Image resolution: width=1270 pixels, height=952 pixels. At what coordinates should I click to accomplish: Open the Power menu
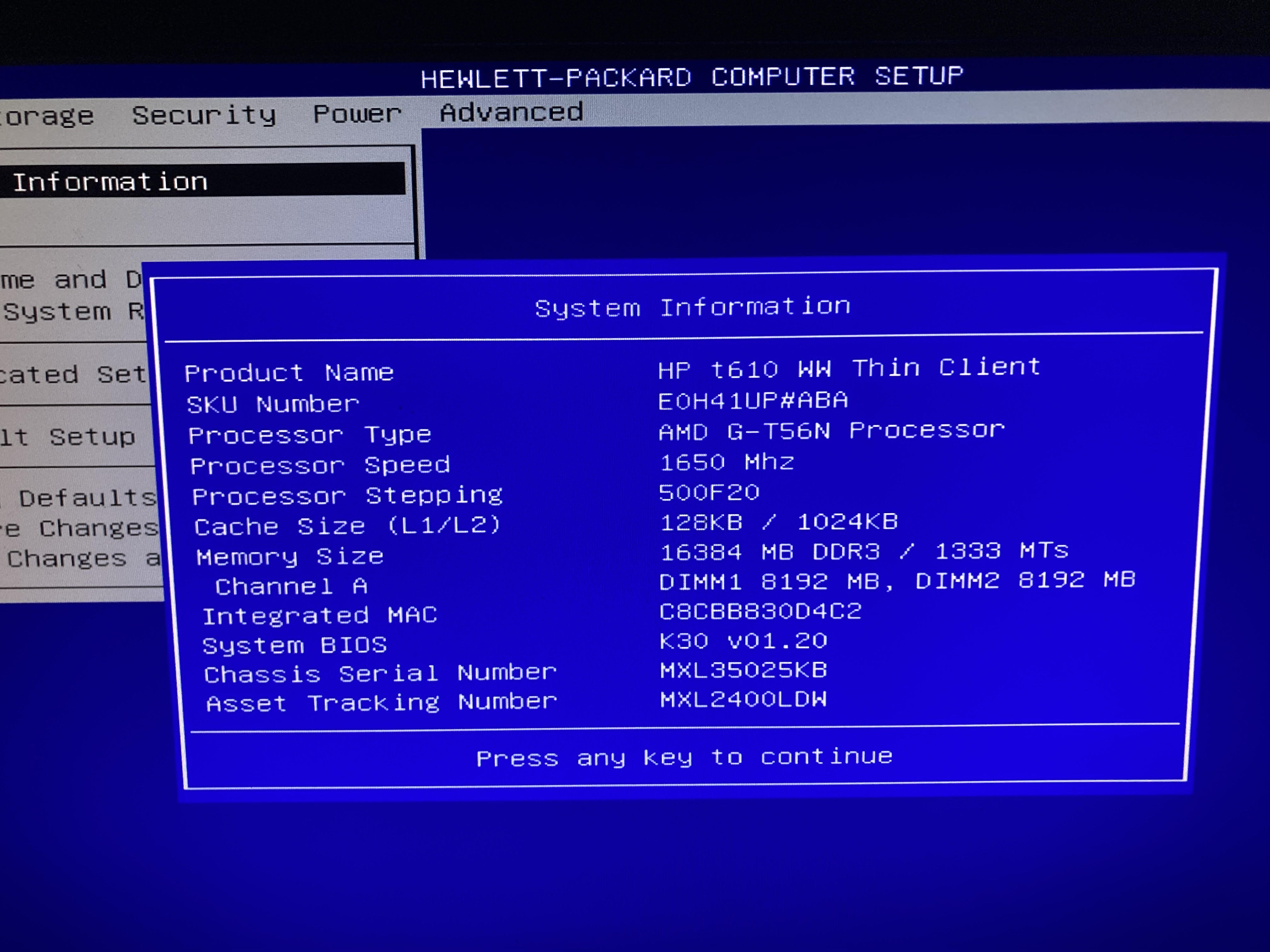click(357, 114)
